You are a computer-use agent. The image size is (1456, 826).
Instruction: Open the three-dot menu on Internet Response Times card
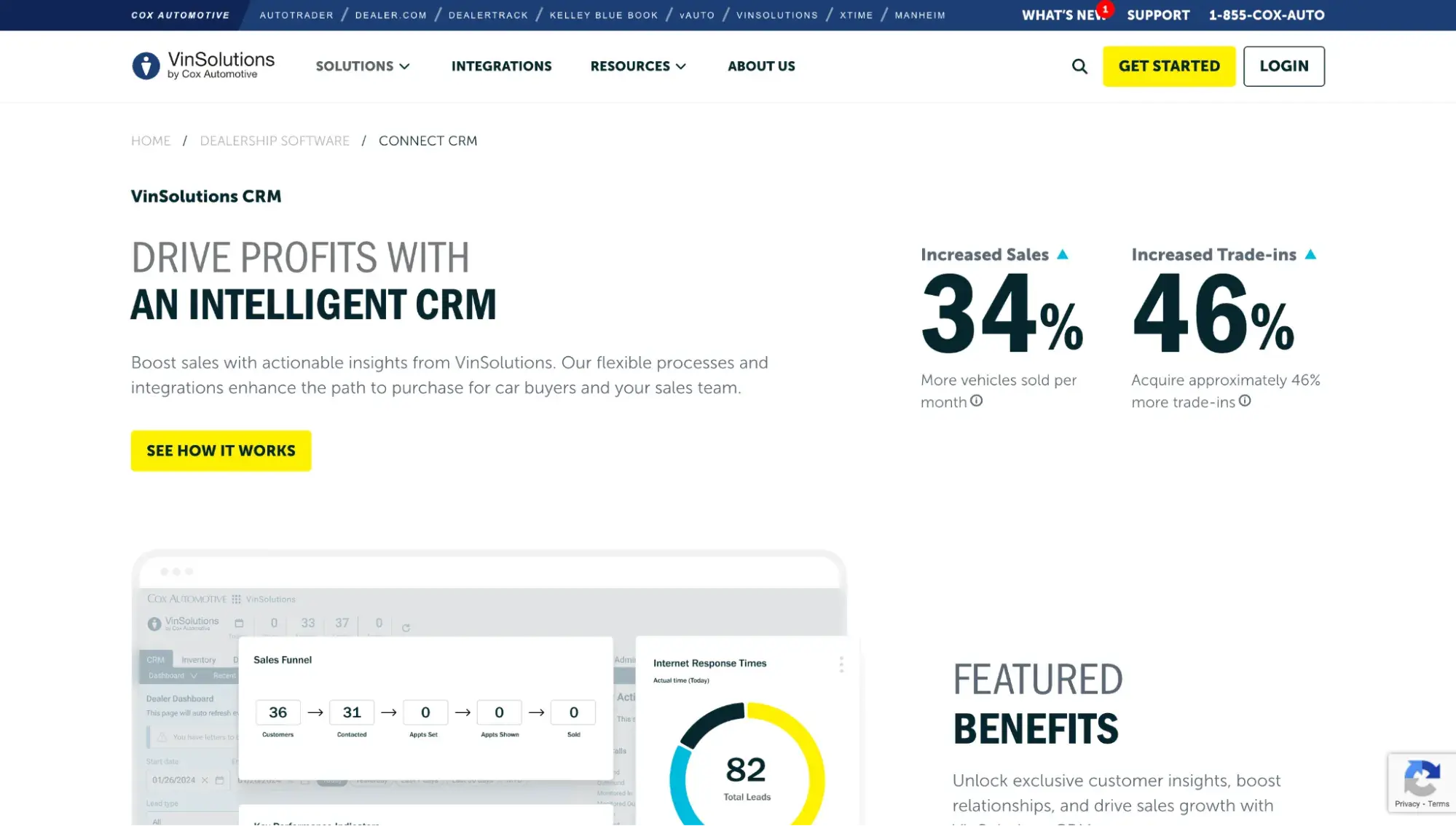841,664
